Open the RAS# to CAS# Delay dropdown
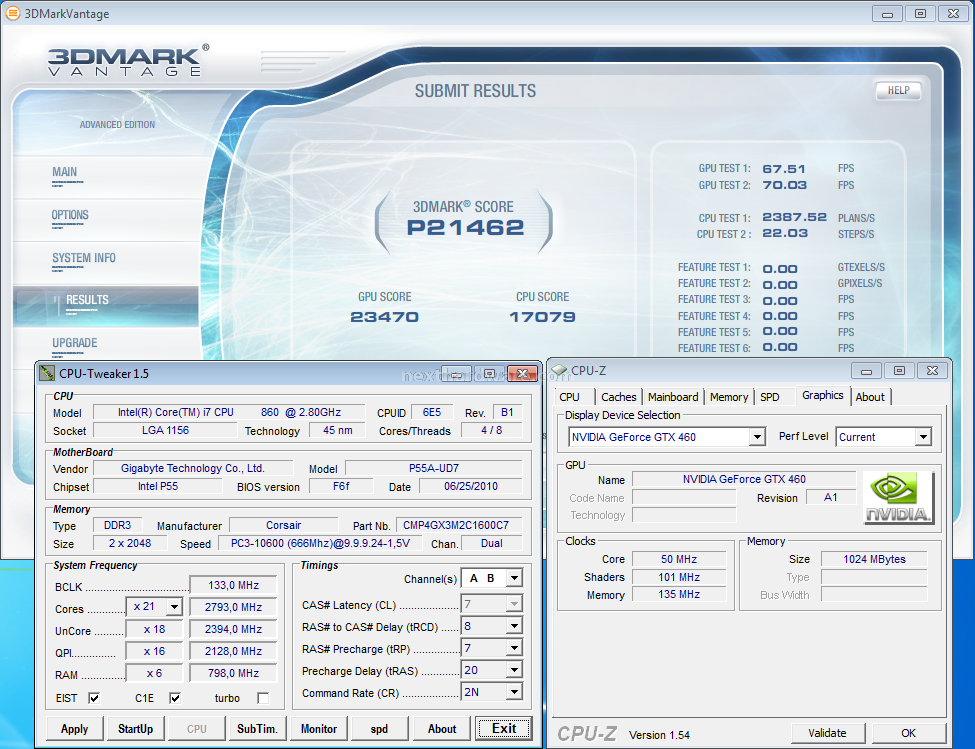975x749 pixels. [x=514, y=626]
